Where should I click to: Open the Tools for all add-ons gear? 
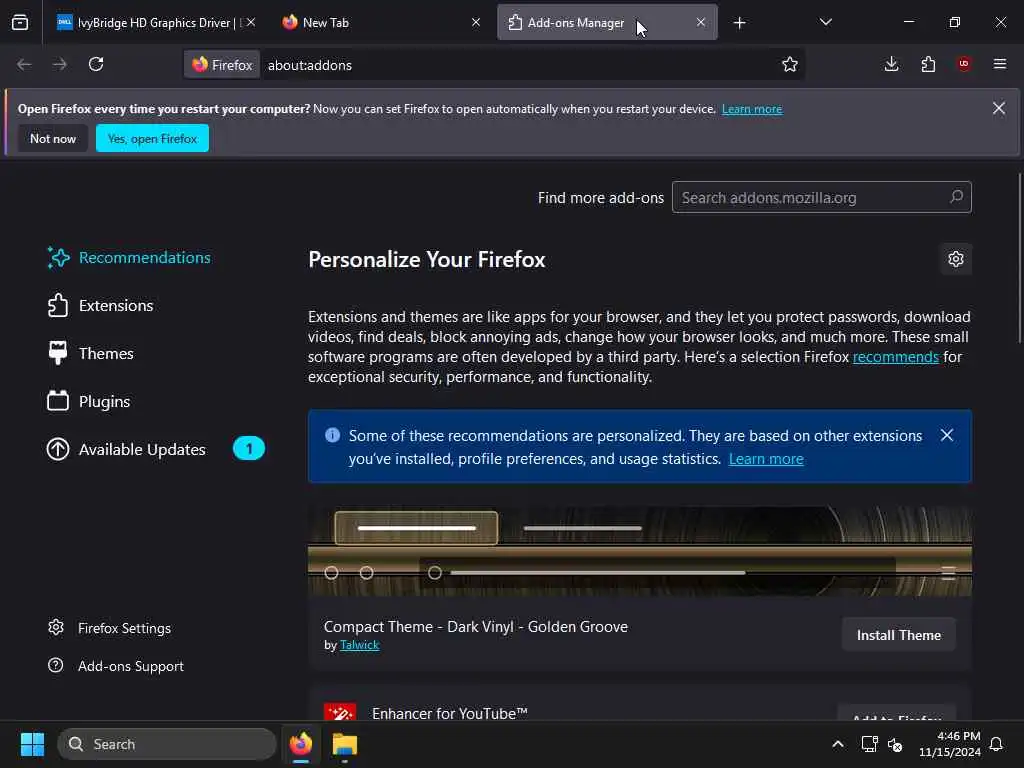click(955, 259)
